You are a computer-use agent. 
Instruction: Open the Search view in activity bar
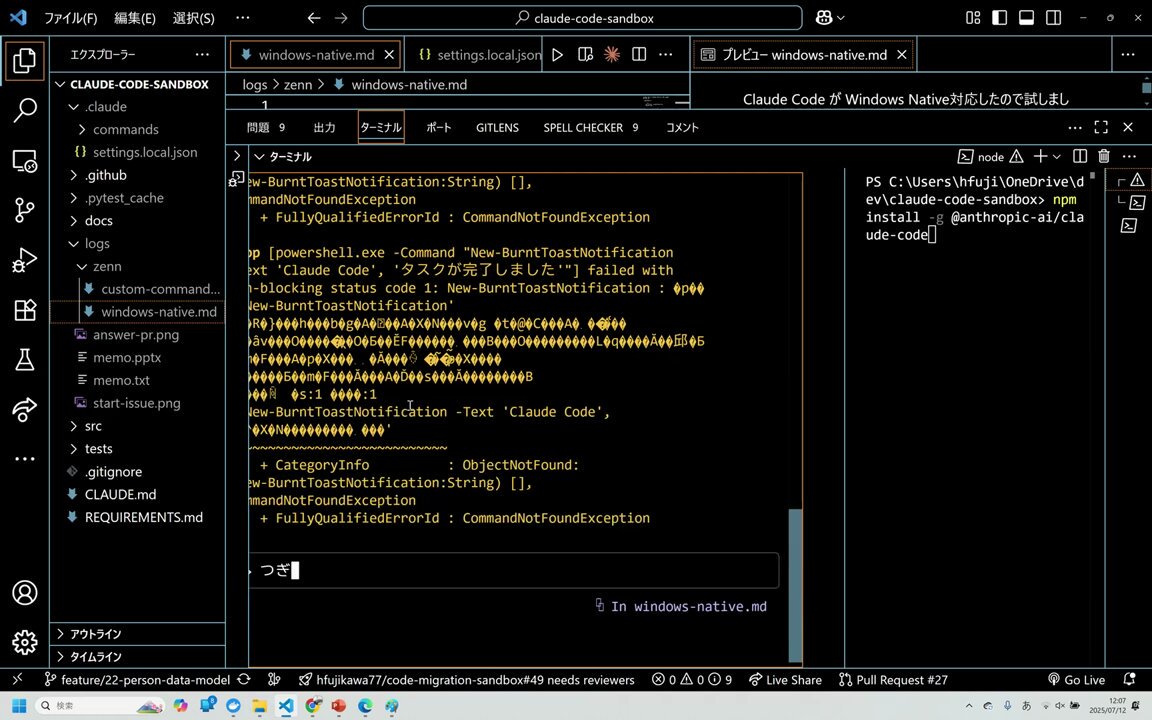pyautogui.click(x=24, y=110)
